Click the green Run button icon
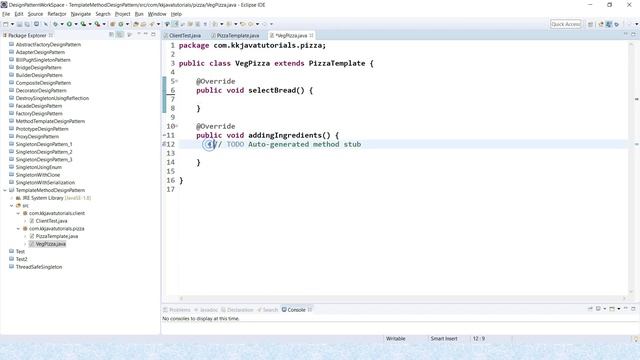Image resolution: width=640 pixels, height=360 pixels. [x=69, y=24]
